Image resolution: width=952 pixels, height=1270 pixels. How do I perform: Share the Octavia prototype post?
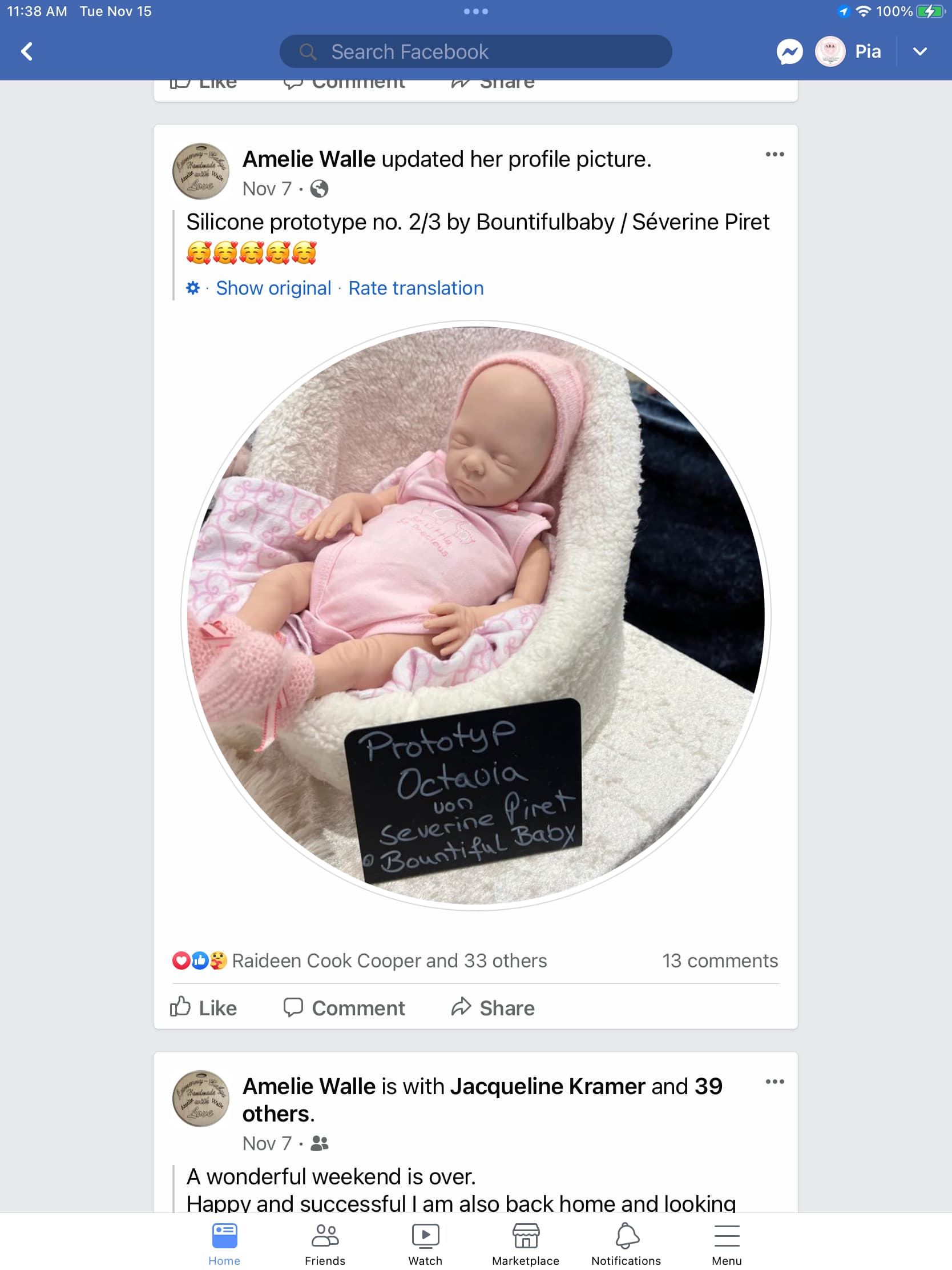coord(493,1008)
